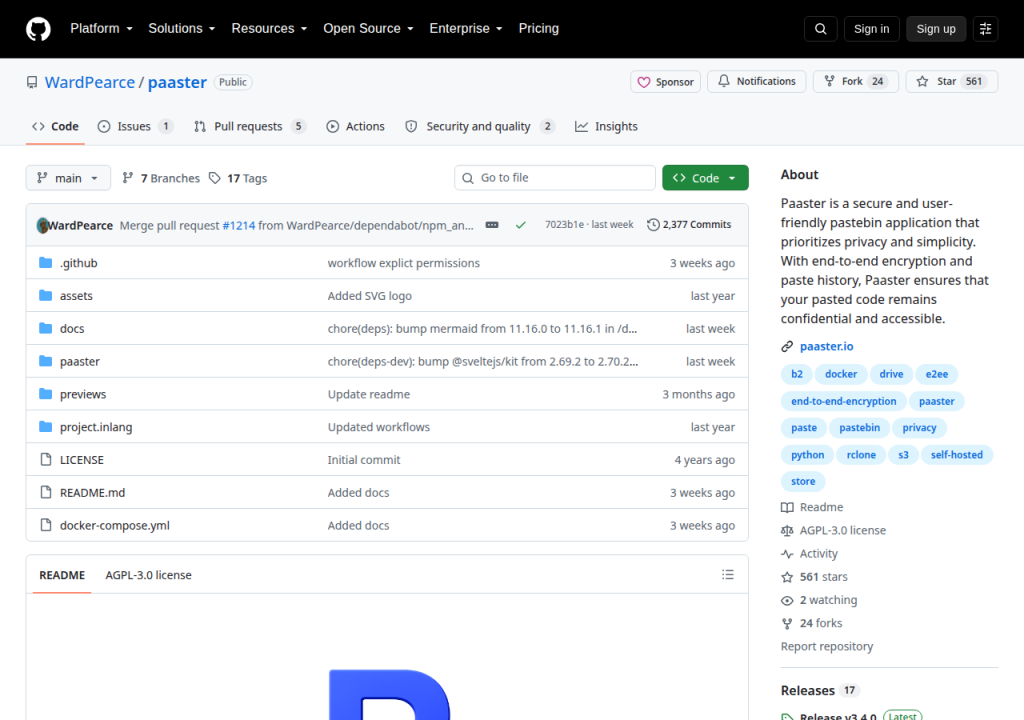
Task: Click the Notifications bell button
Action: [x=757, y=81]
